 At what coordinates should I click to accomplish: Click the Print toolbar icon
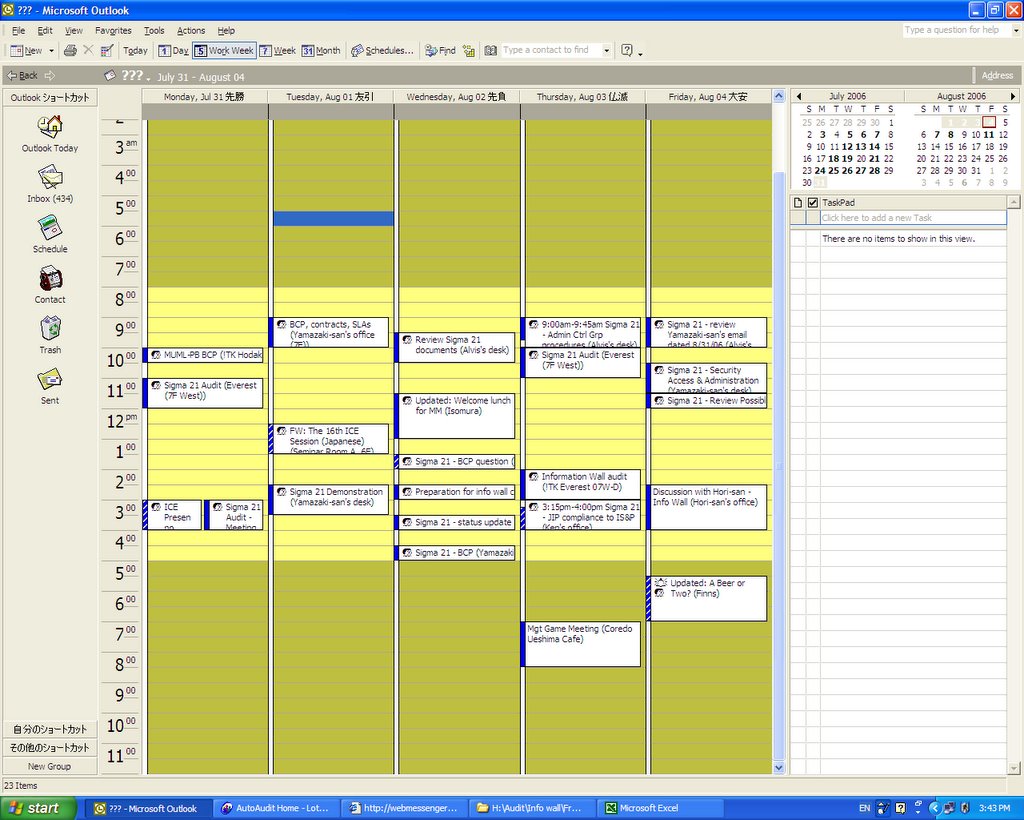70,50
